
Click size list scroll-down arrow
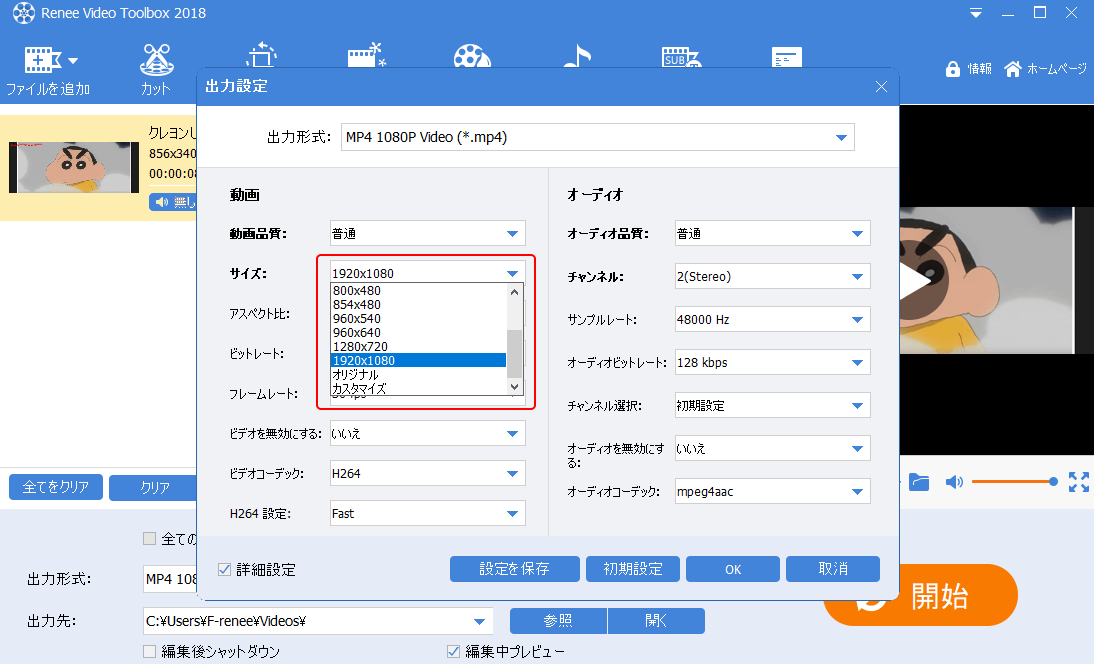(x=515, y=386)
